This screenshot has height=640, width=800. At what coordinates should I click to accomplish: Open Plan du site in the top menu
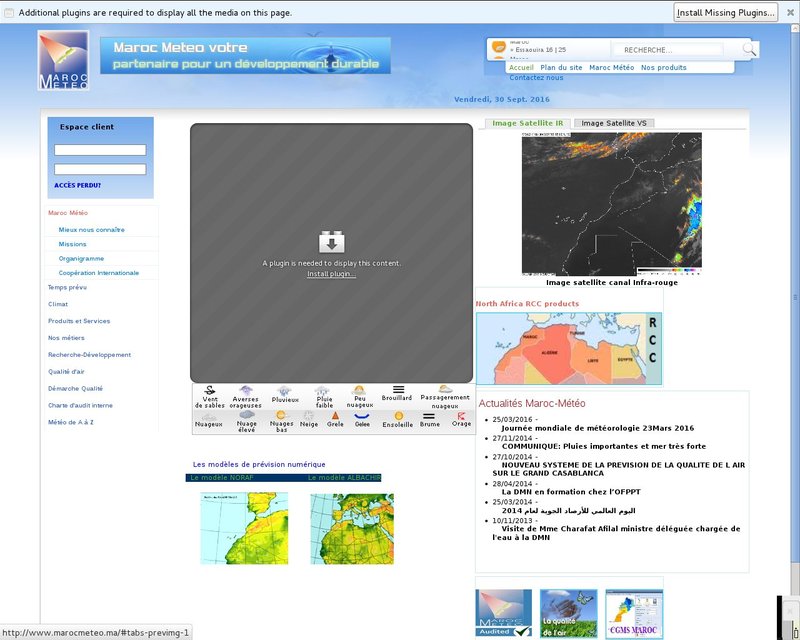[x=561, y=67]
